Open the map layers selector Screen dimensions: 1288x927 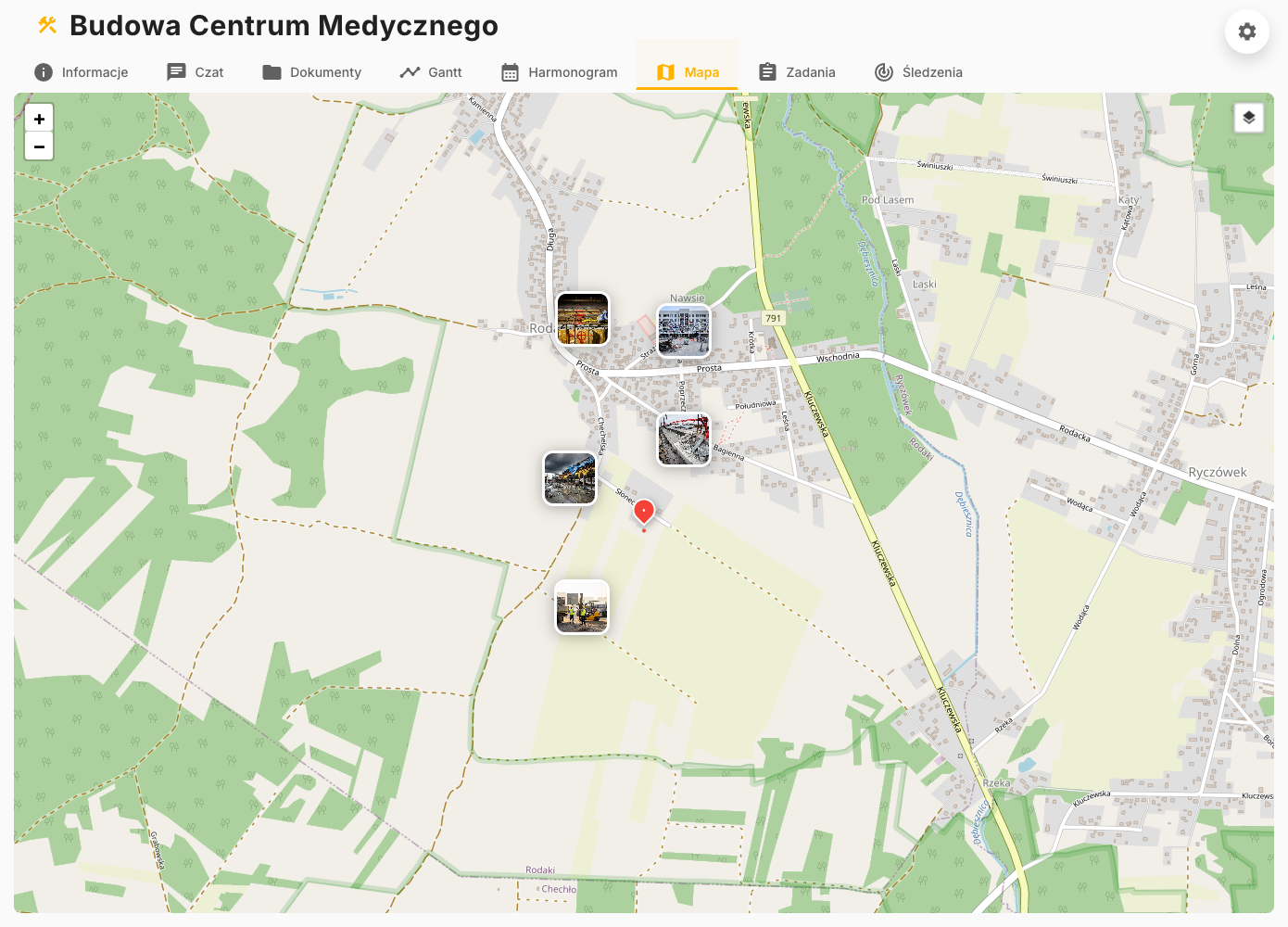pyautogui.click(x=1249, y=118)
